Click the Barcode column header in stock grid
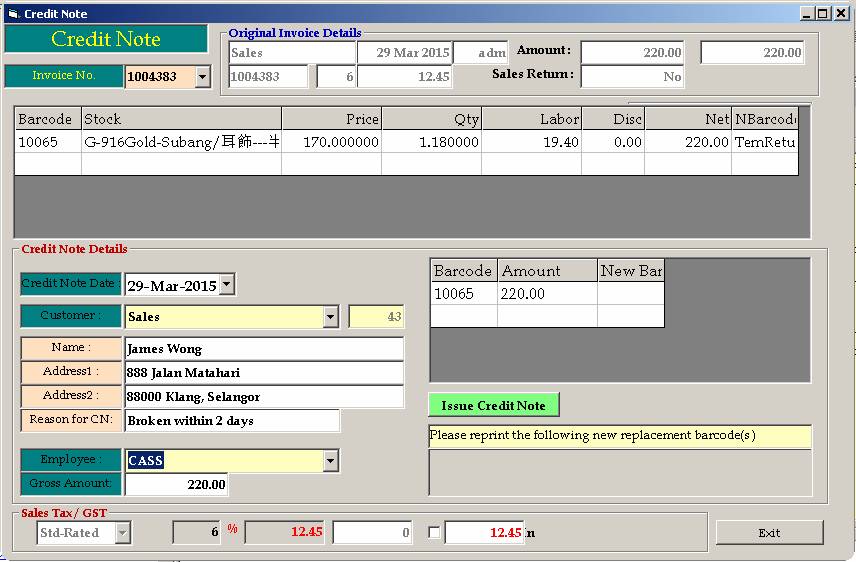Viewport: 856px width, 562px height. point(48,119)
